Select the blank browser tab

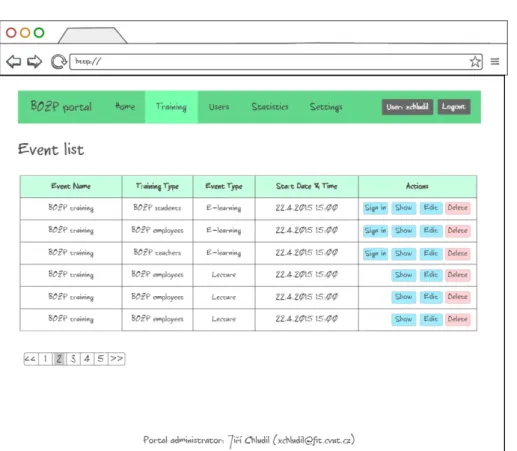point(92,35)
